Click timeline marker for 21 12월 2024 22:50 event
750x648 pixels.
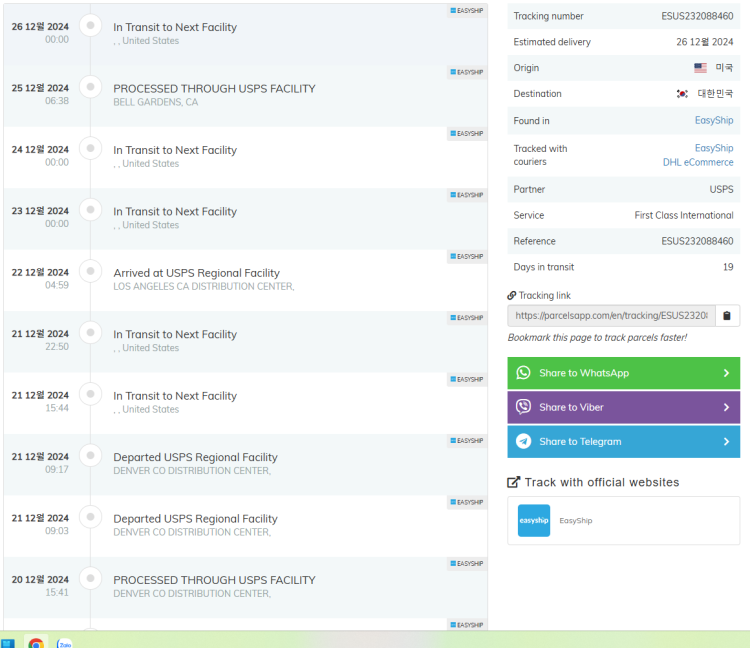tap(90, 332)
